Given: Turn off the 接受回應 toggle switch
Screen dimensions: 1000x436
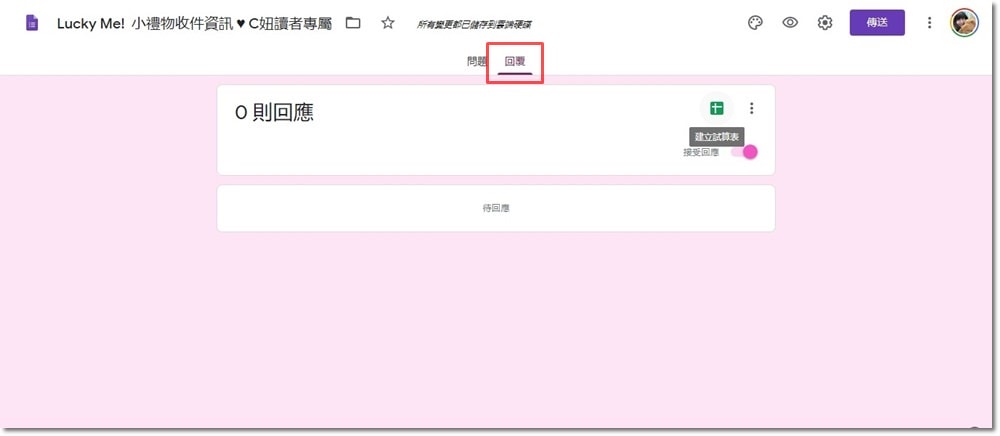Looking at the screenshot, I should point(744,152).
